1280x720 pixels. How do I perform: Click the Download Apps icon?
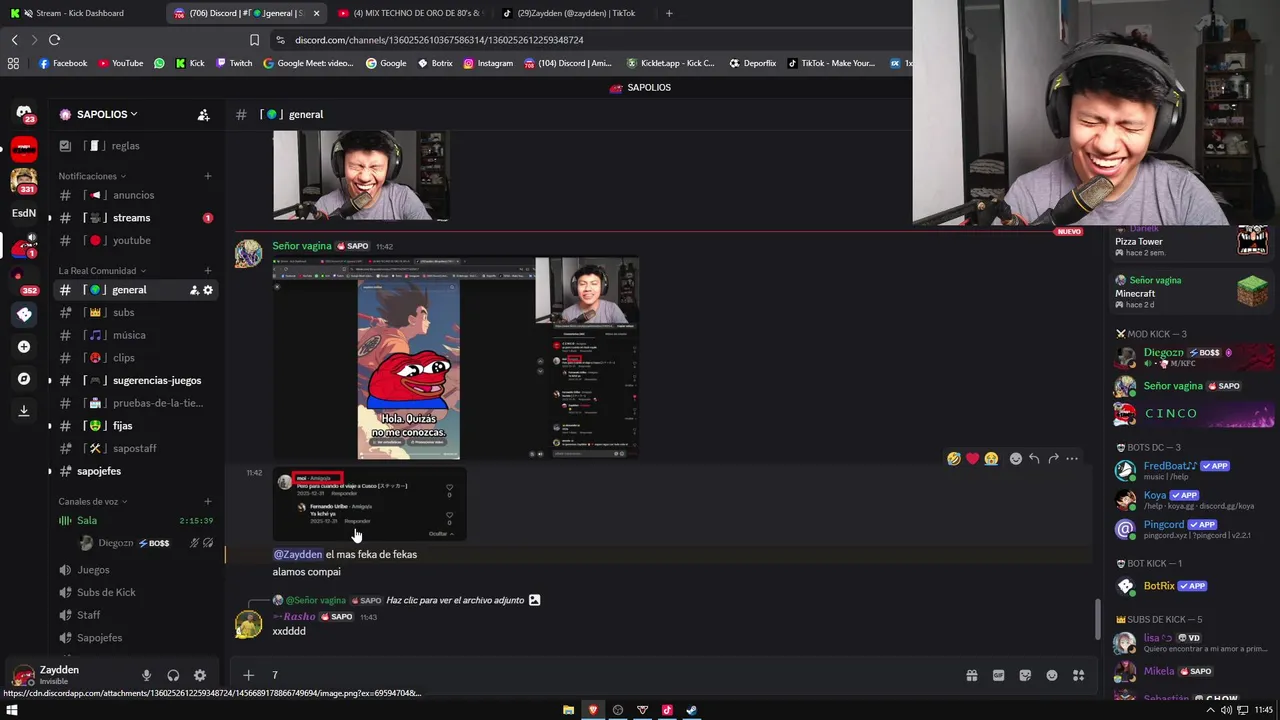pyautogui.click(x=24, y=410)
